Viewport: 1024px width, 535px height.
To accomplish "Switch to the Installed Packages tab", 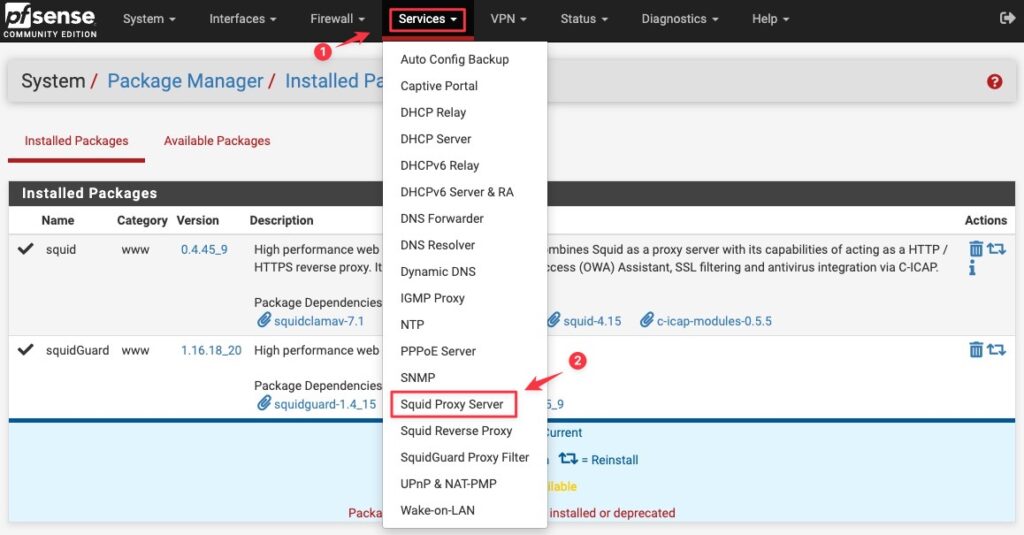I will [76, 141].
